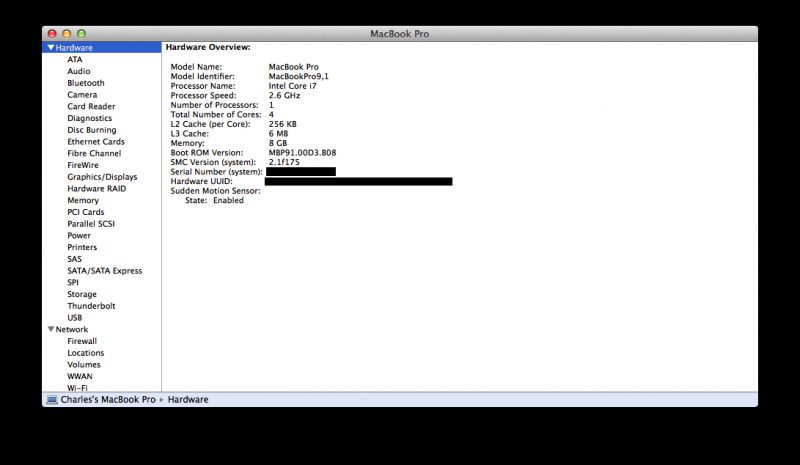Click the Intel Core i7 processor value

coord(292,86)
